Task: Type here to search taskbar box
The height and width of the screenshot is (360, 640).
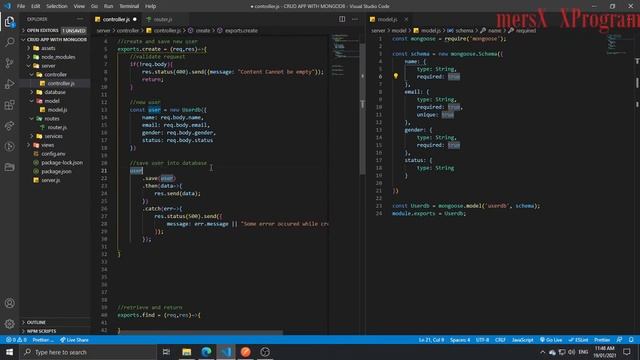Action: 88,352
